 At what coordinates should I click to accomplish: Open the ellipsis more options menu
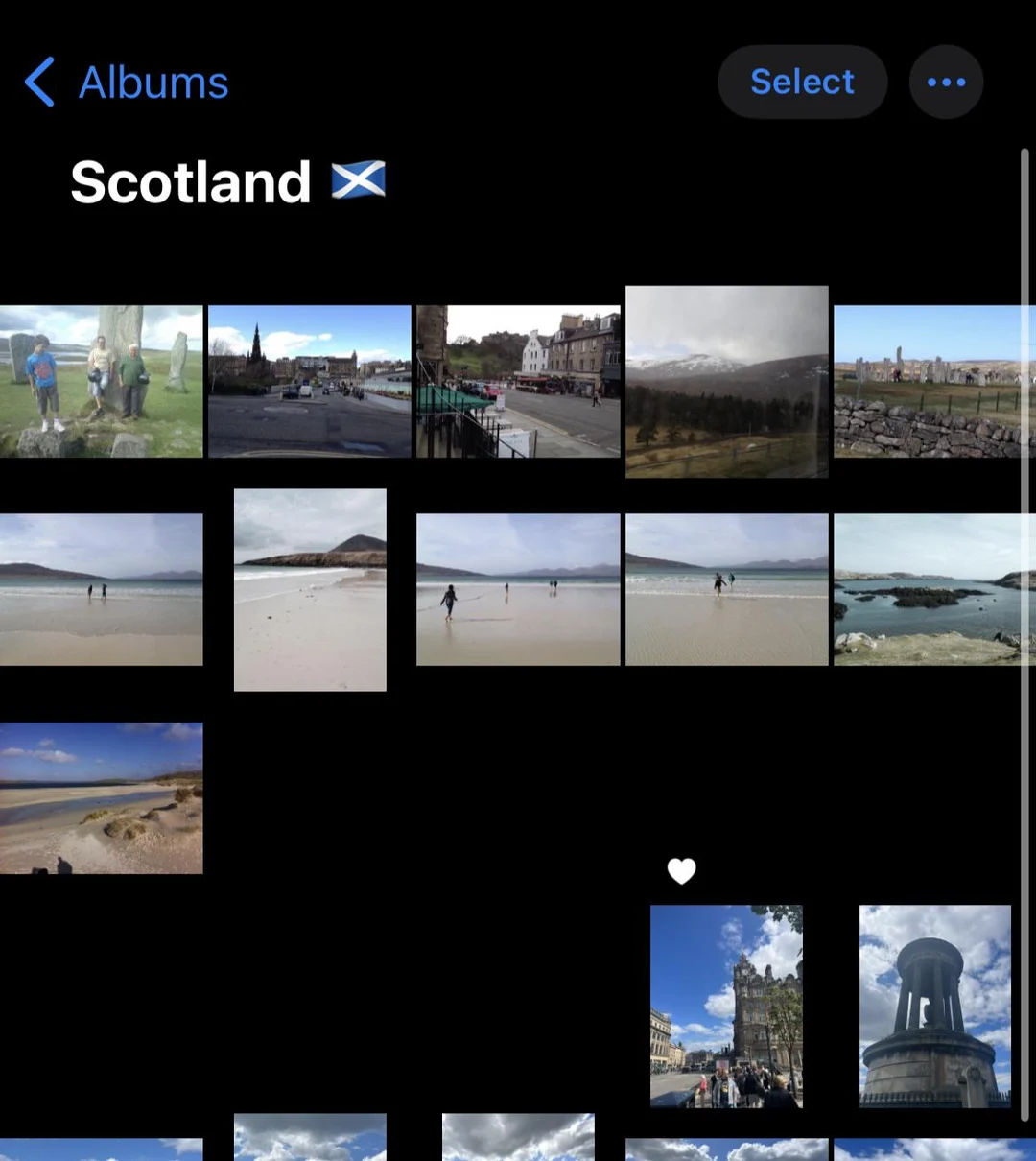945,83
